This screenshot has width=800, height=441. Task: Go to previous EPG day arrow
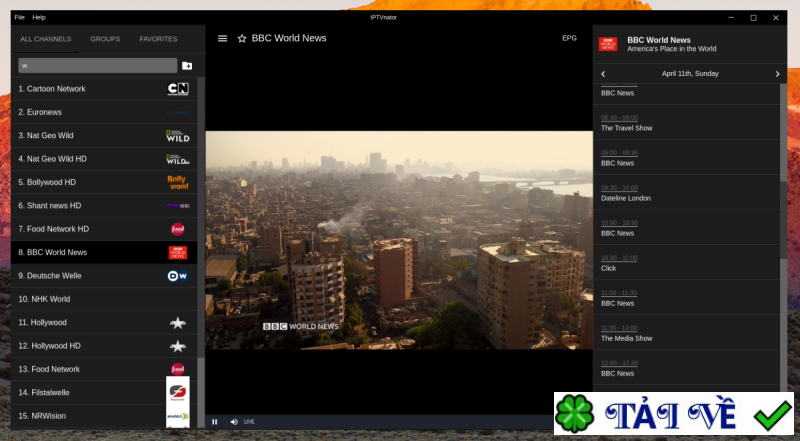603,74
